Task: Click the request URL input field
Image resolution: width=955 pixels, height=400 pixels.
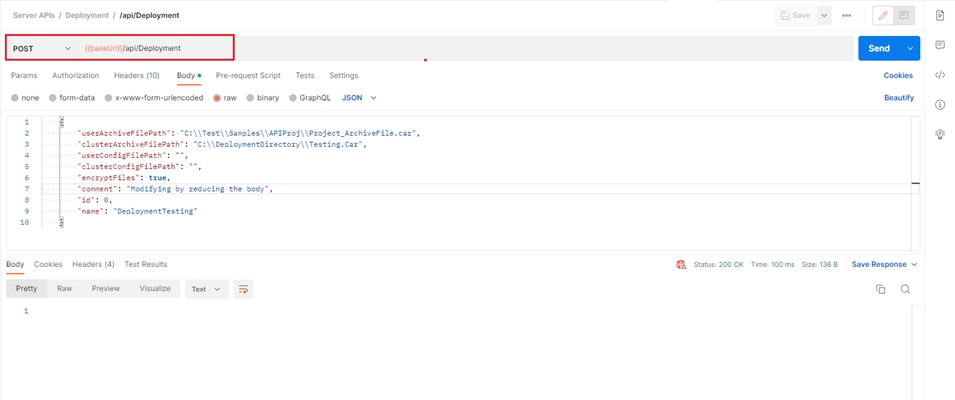Action: coord(465,48)
